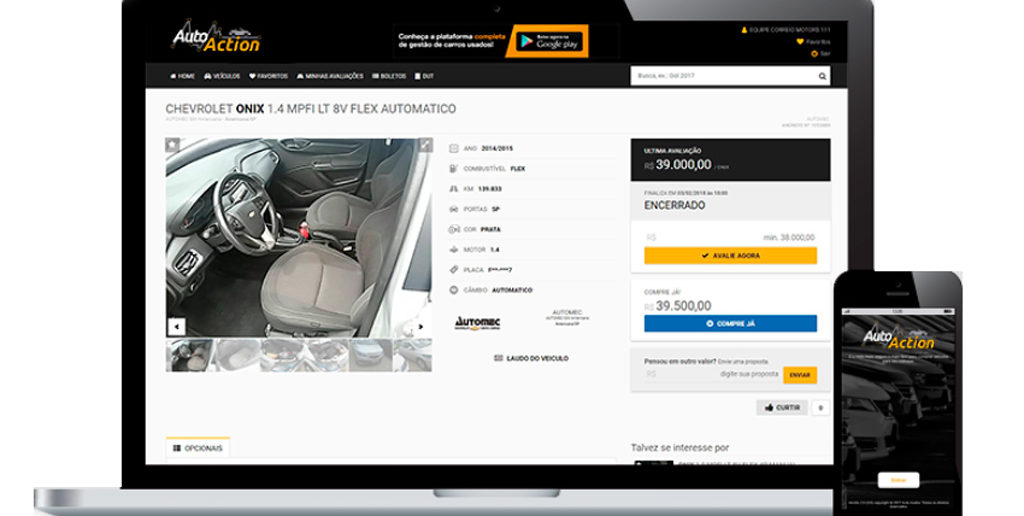Click the search magnifier icon
Screen dimensions: 1024x516
(822, 76)
